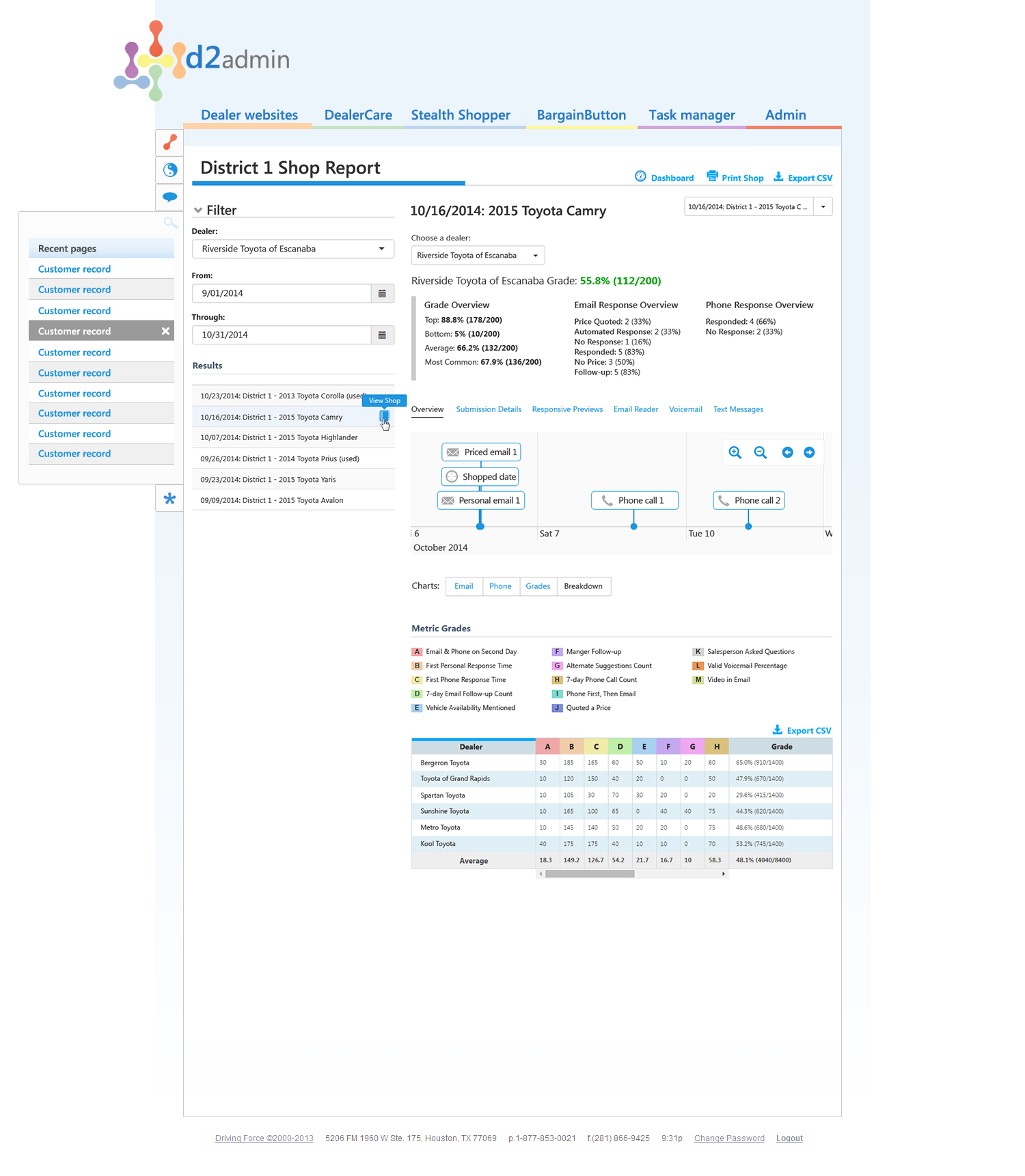Move timeline right with forward arrow
This screenshot has width=1025, height=1176.
coord(810,452)
